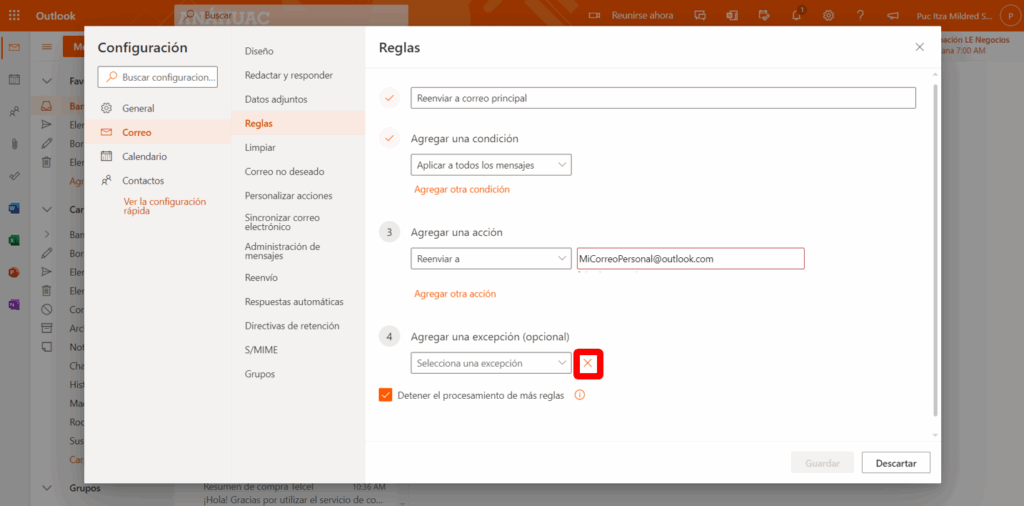Open the Respuestas automáticas settings section

click(x=294, y=301)
